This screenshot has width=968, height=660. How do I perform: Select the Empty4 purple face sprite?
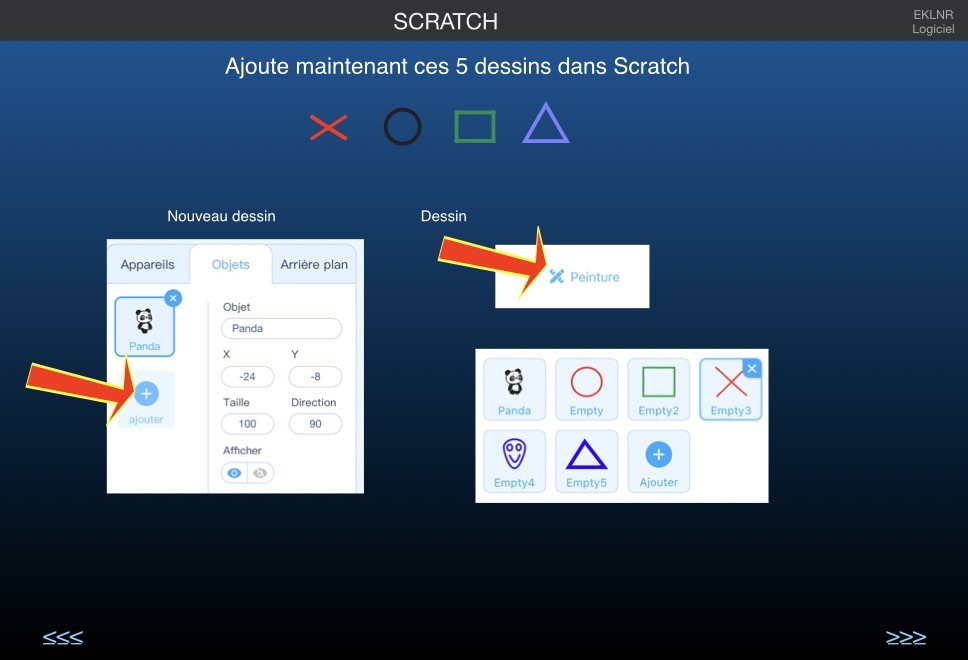click(514, 462)
